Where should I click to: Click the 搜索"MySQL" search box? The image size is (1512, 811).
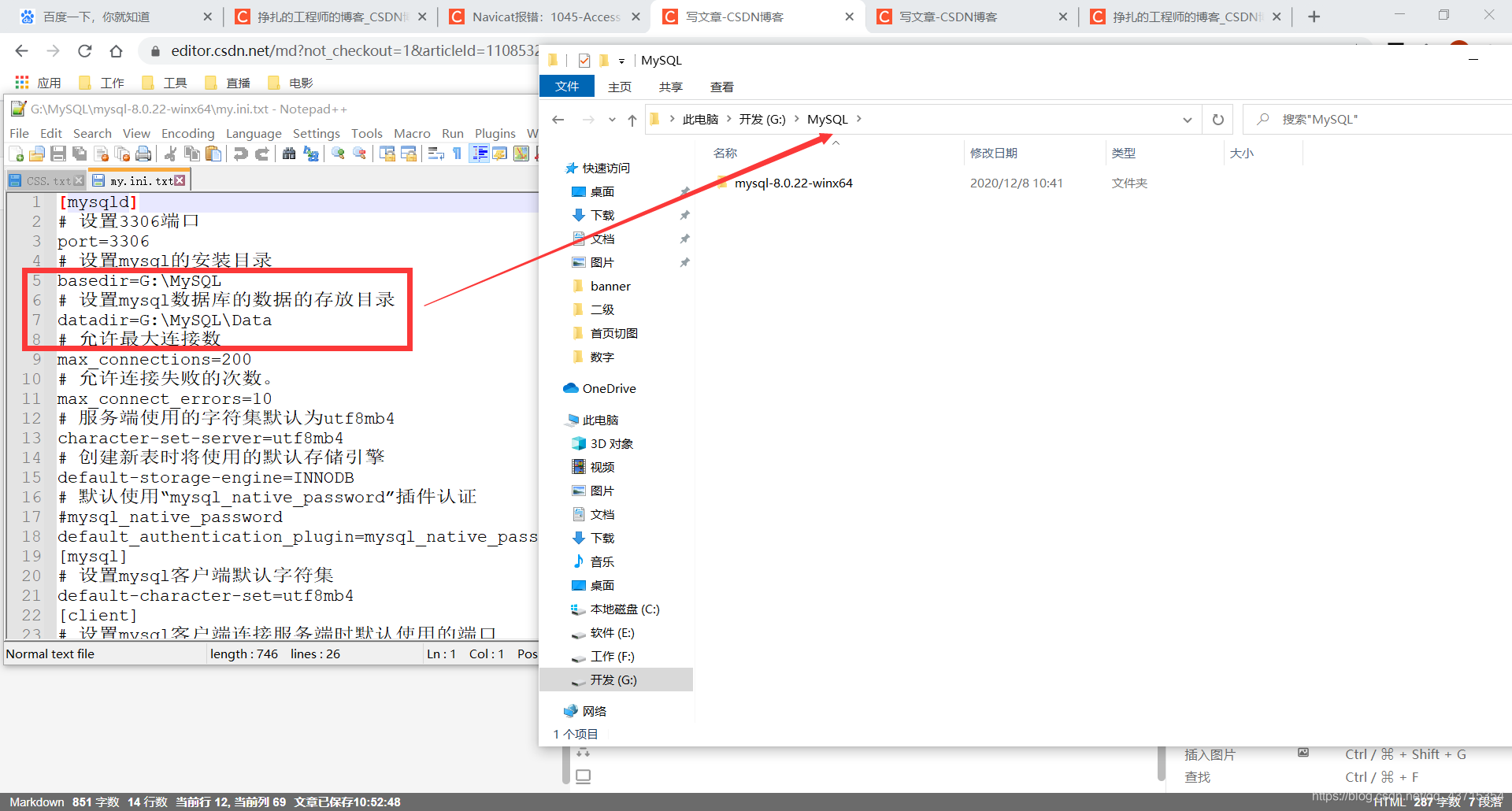click(1377, 120)
